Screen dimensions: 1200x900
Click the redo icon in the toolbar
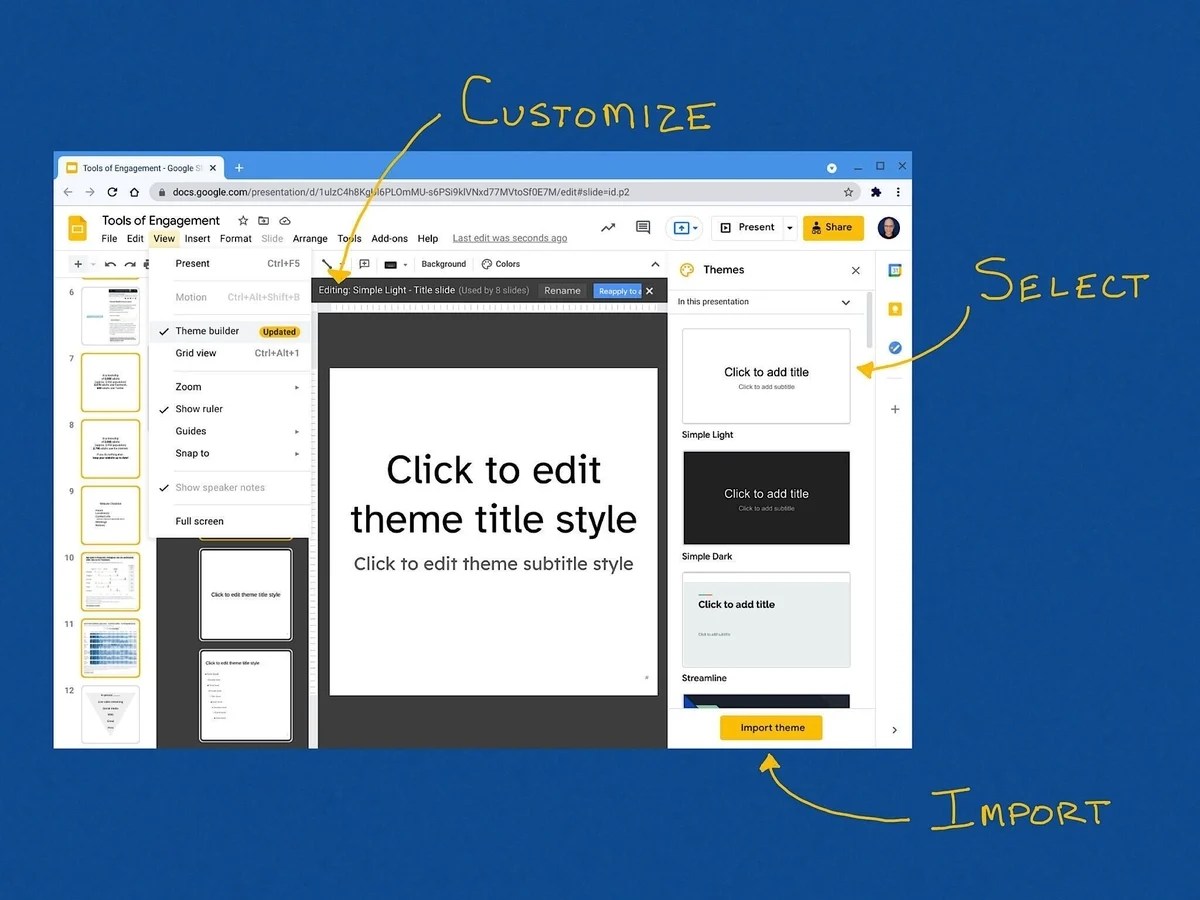coord(130,263)
